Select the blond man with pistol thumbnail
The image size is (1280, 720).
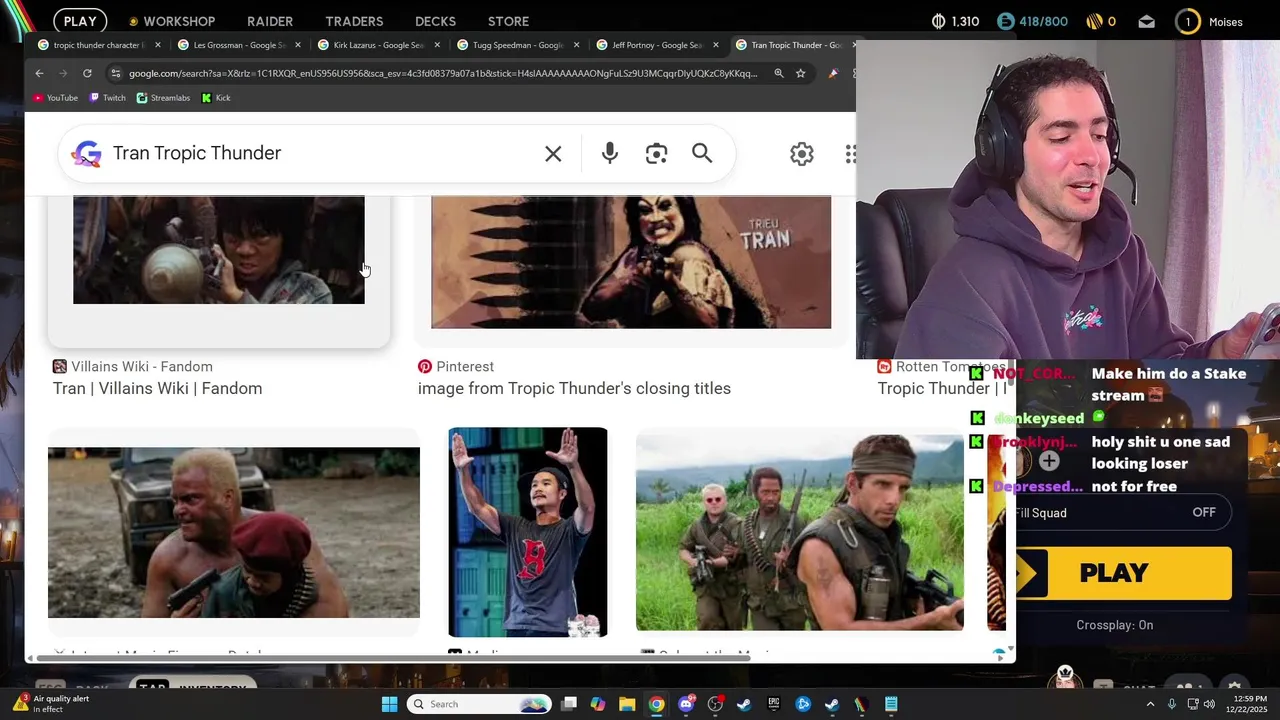234,532
